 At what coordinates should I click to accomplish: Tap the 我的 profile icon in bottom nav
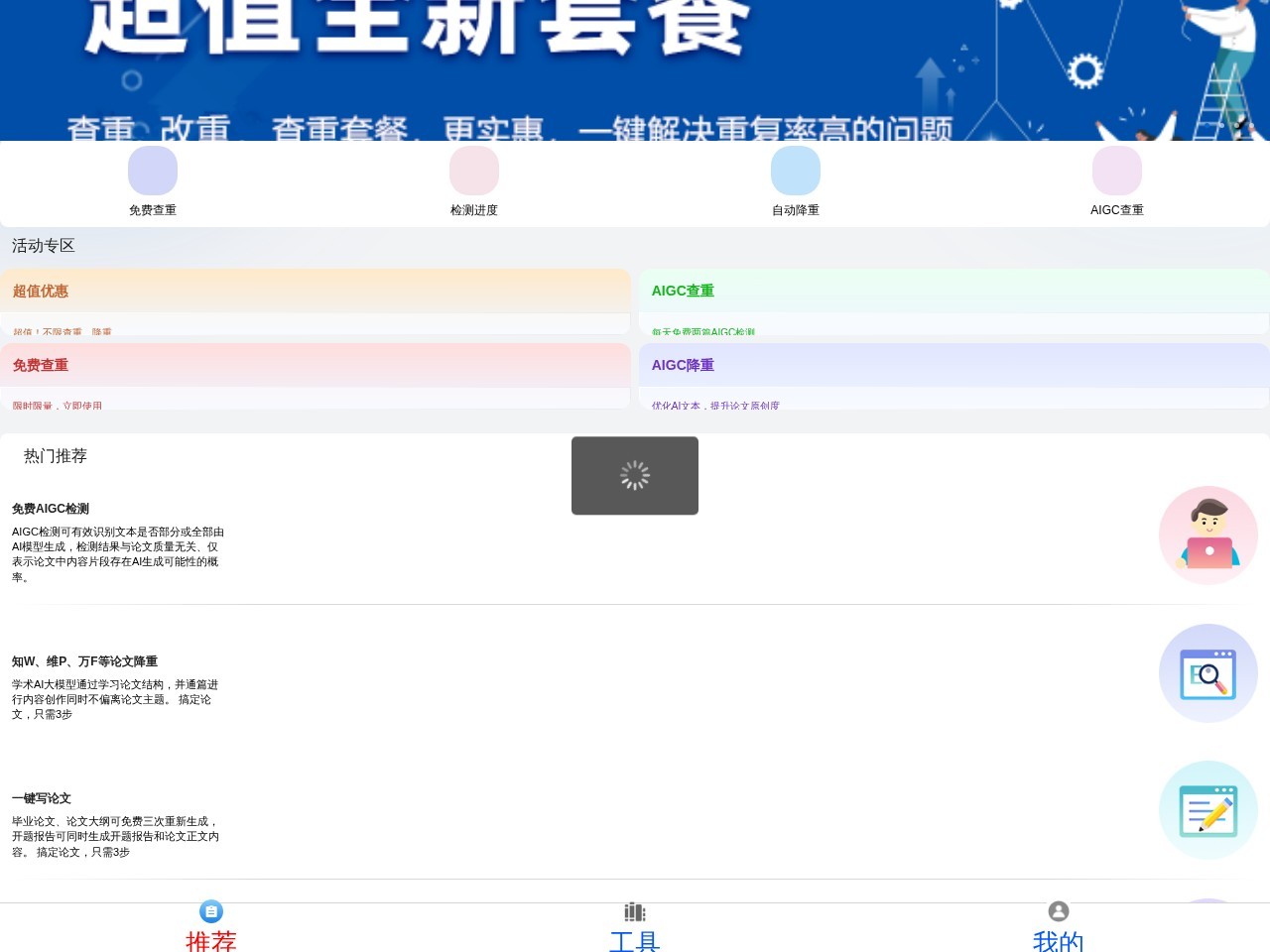click(1058, 911)
